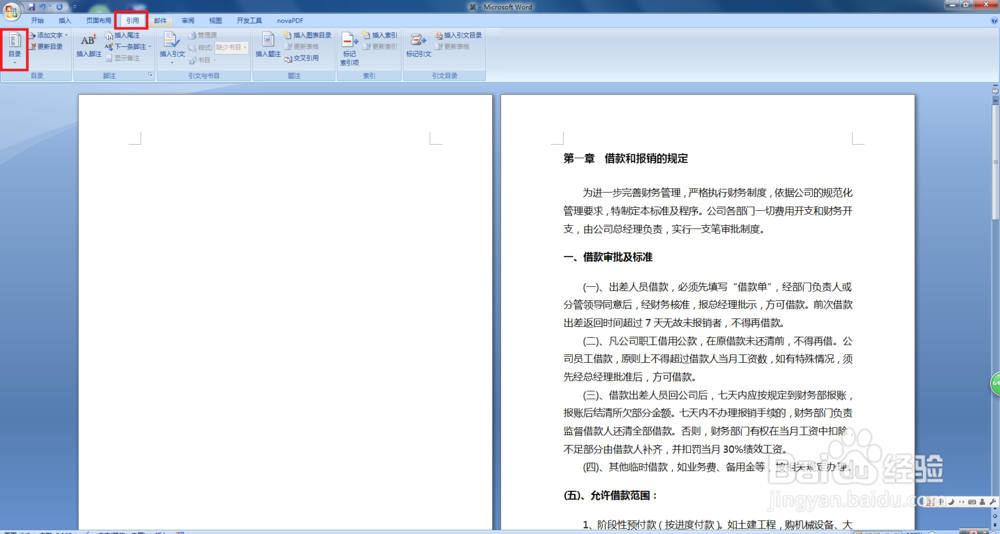Click the paragraph starting (二)、凡公司职工借用公款

708,359
